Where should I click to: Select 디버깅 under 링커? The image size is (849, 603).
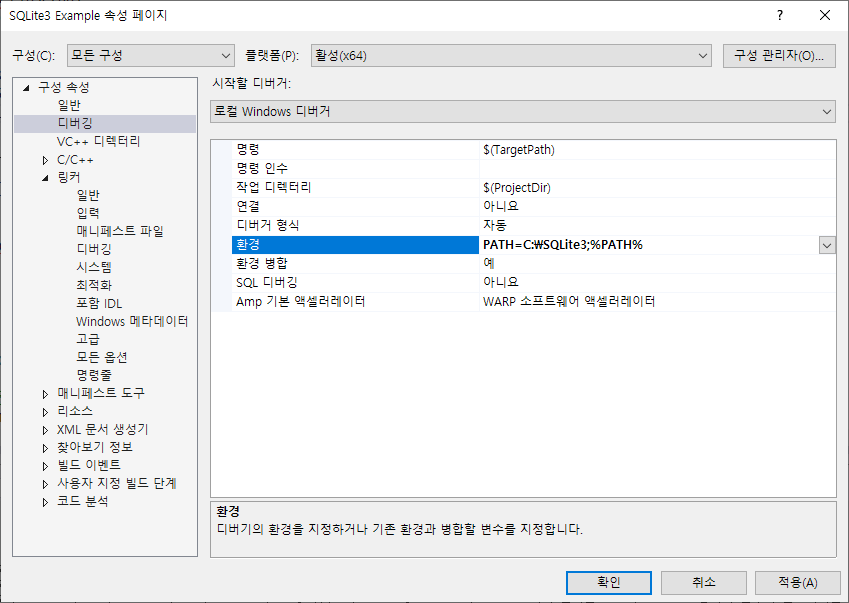coord(94,249)
